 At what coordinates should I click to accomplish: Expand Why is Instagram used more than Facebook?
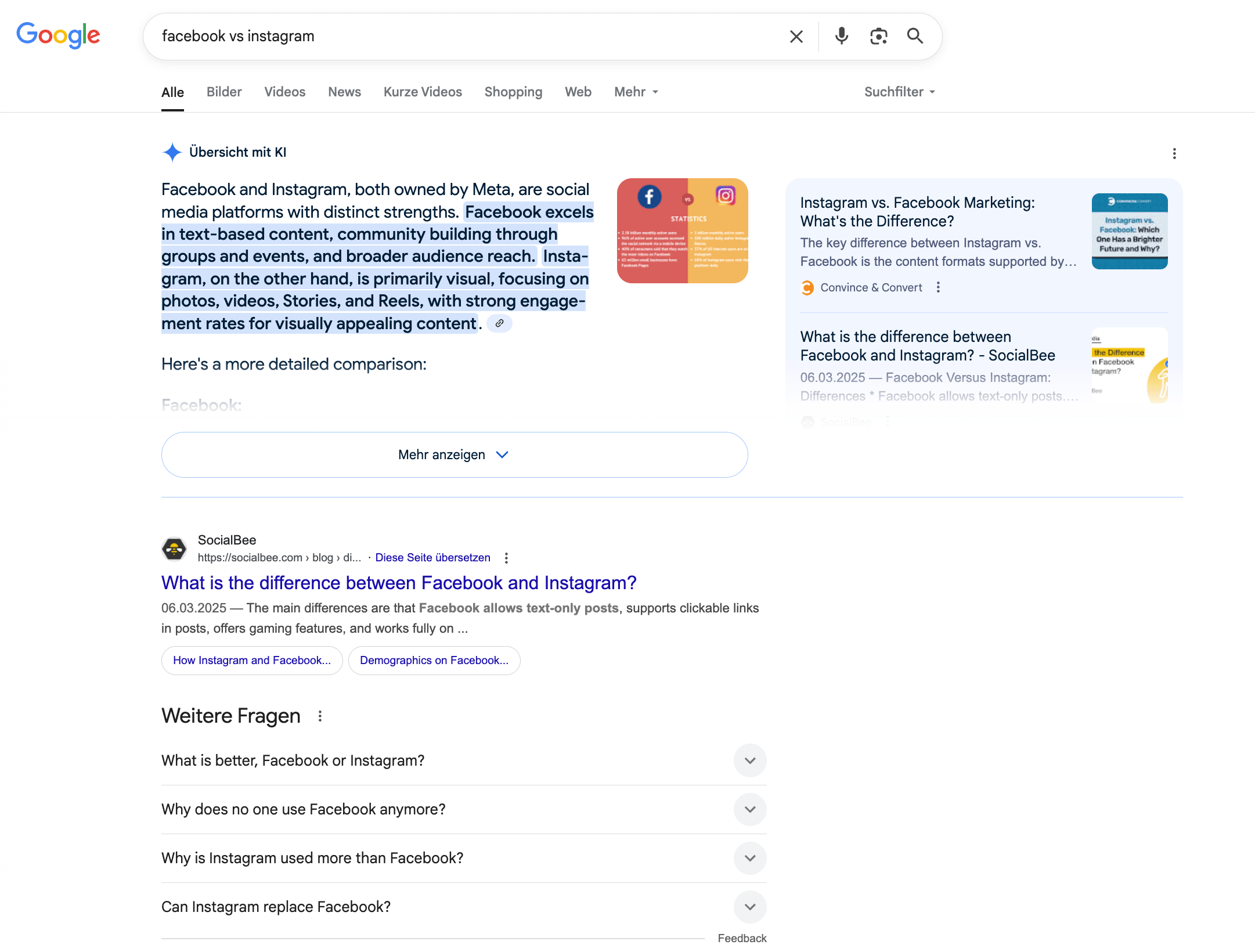click(464, 858)
